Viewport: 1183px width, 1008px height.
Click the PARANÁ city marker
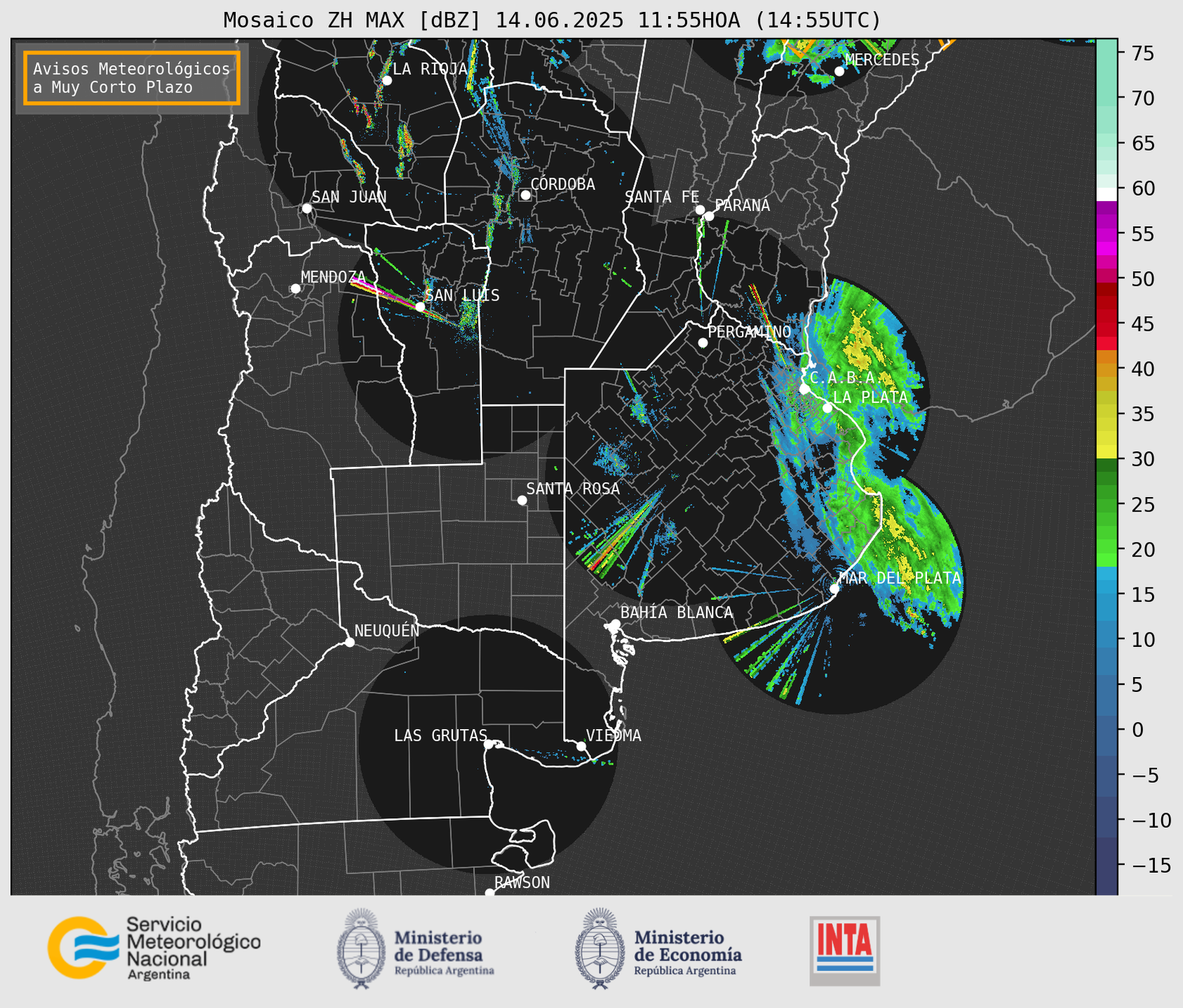pos(709,216)
